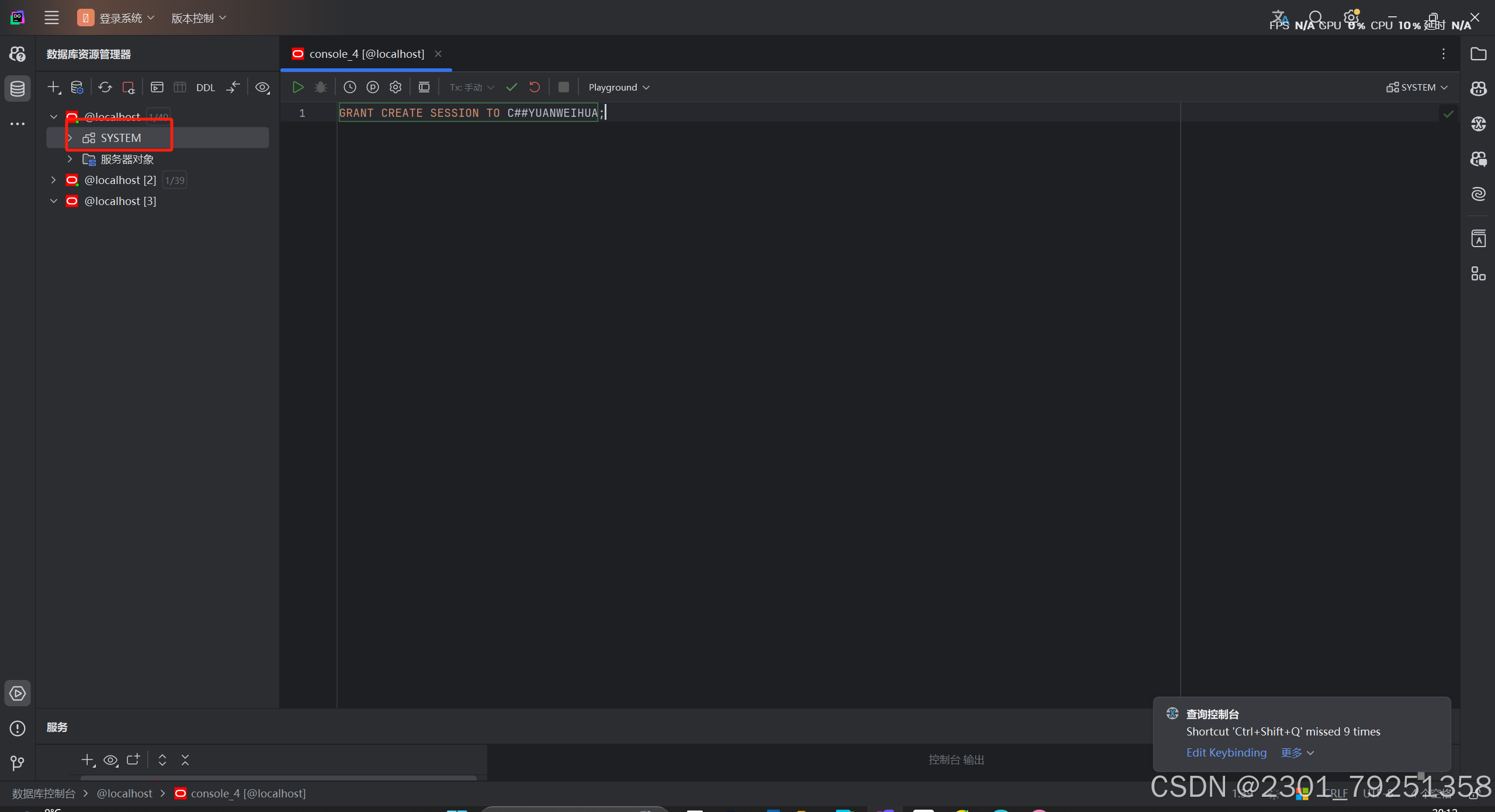The width and height of the screenshot is (1495, 812).
Task: Toggle in-editor results view icon
Action: click(424, 87)
